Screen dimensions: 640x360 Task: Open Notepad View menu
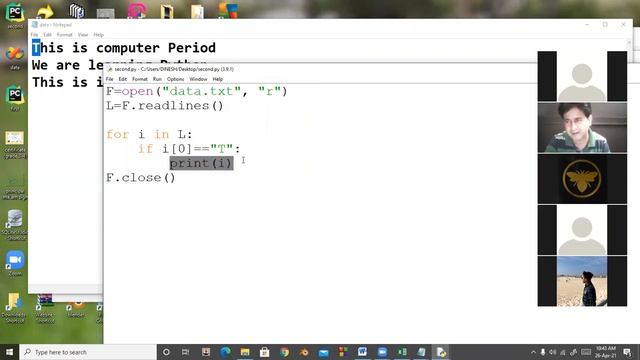coord(83,35)
